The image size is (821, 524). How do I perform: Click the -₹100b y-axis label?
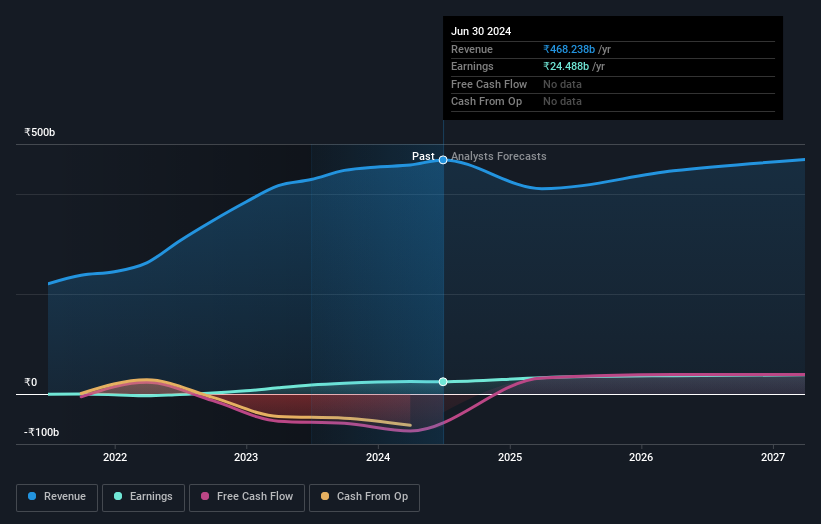tap(41, 432)
